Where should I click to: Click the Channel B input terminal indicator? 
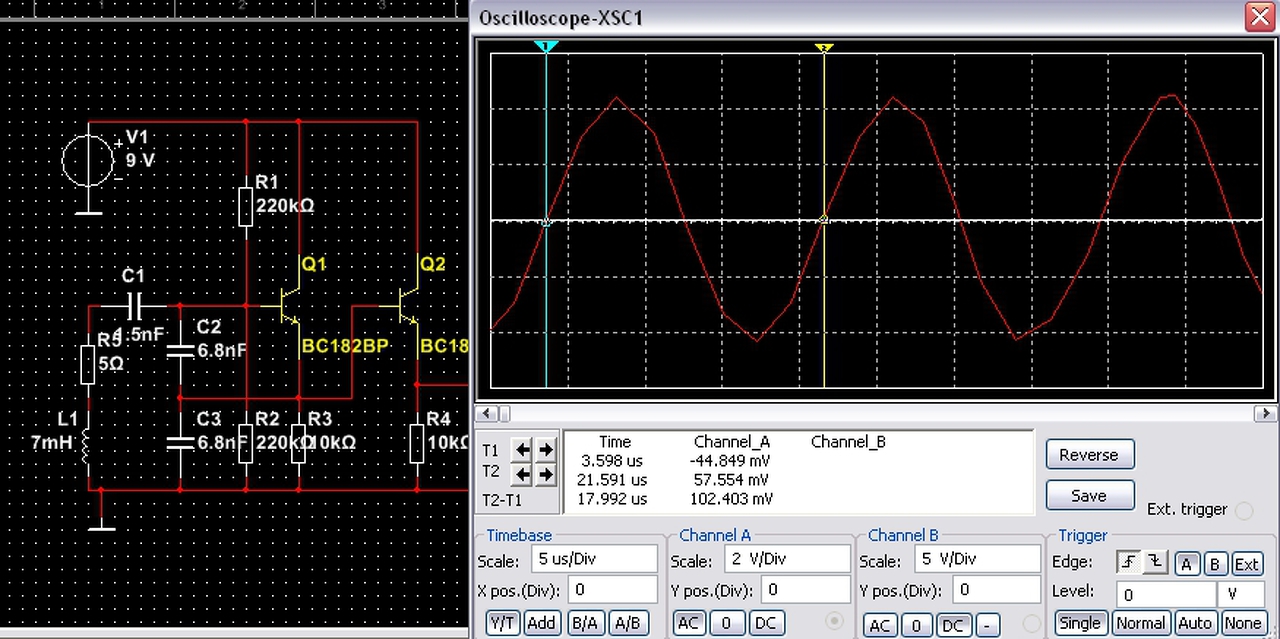coord(1032,623)
